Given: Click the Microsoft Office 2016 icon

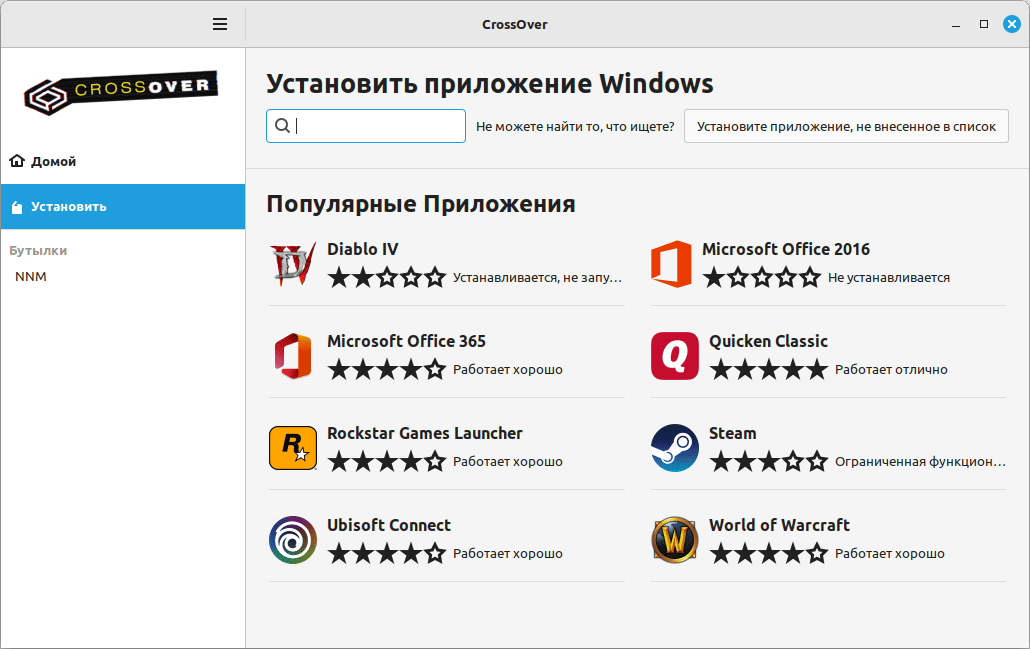Looking at the screenshot, I should click(671, 264).
